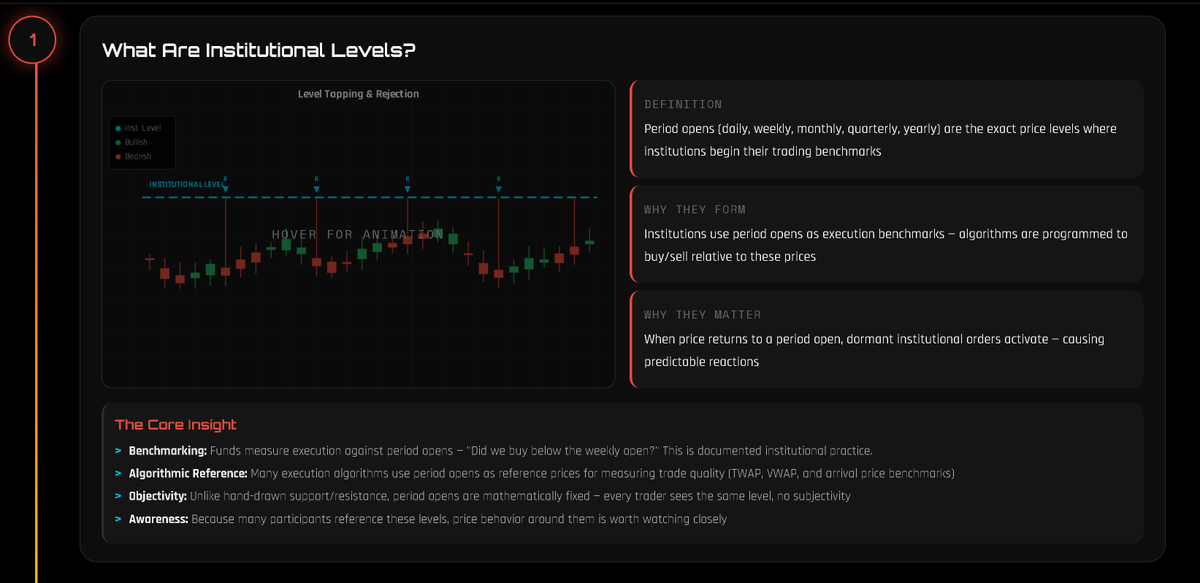
Task: Click the red Bearish legend dot
Action: pyautogui.click(x=118, y=156)
